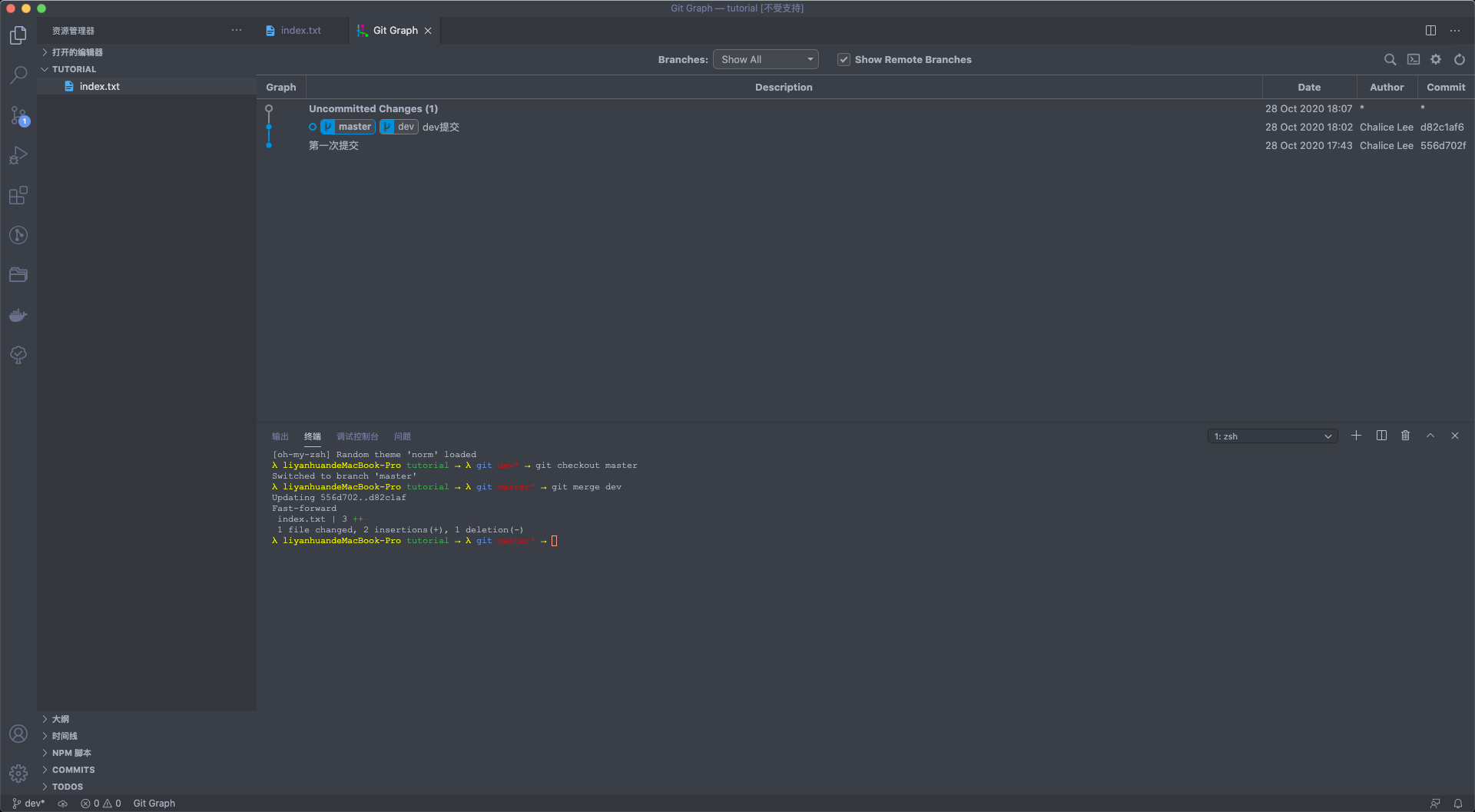This screenshot has width=1475, height=812.
Task: Click Git Graph button in status bar
Action: click(x=154, y=804)
